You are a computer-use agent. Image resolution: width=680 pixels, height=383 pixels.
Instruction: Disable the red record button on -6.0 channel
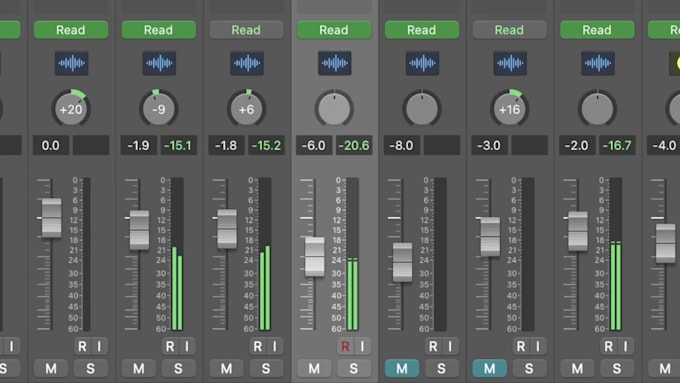pos(345,346)
